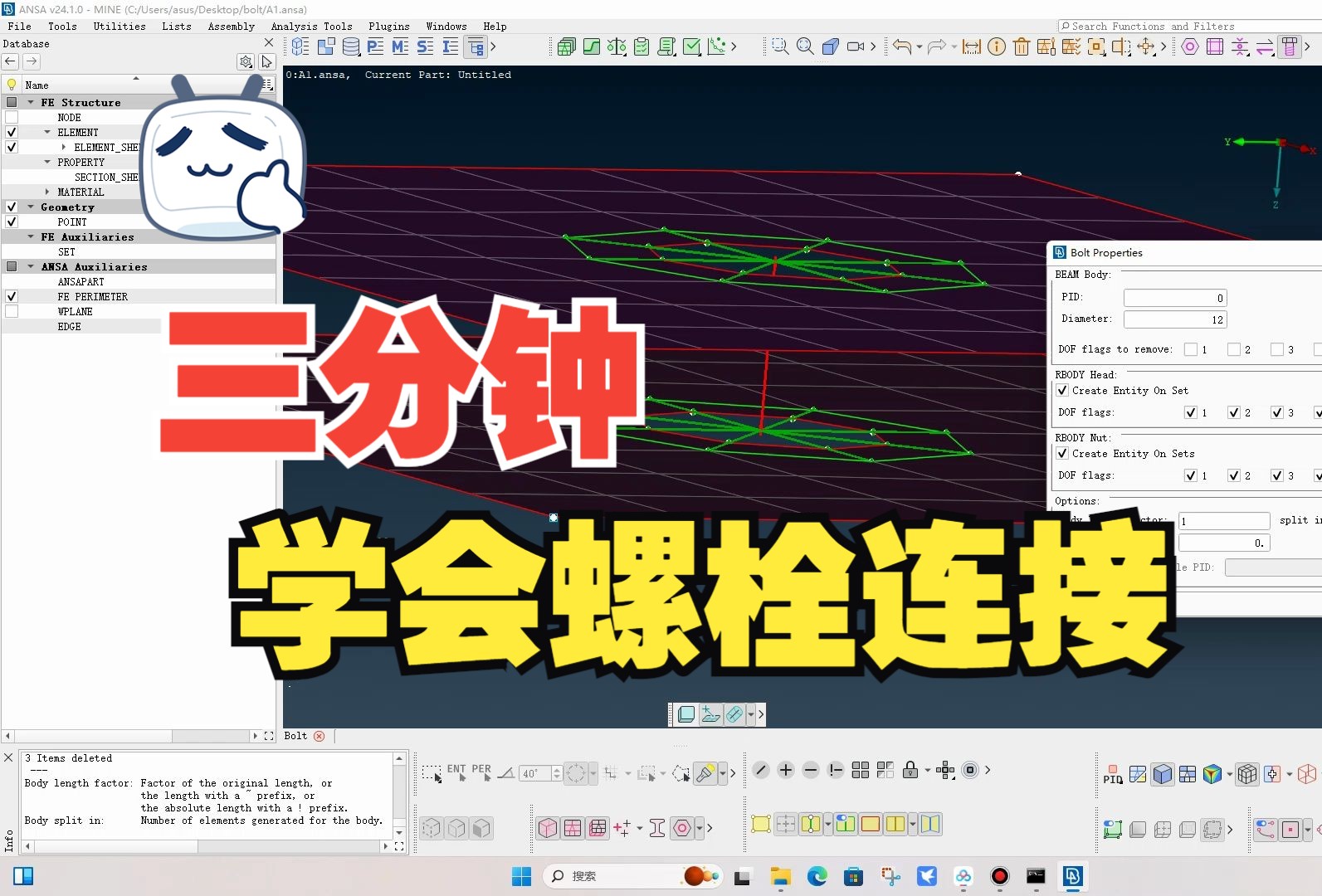Check DOF flags to remove 1 checkbox
1322x896 pixels.
pos(1191,349)
